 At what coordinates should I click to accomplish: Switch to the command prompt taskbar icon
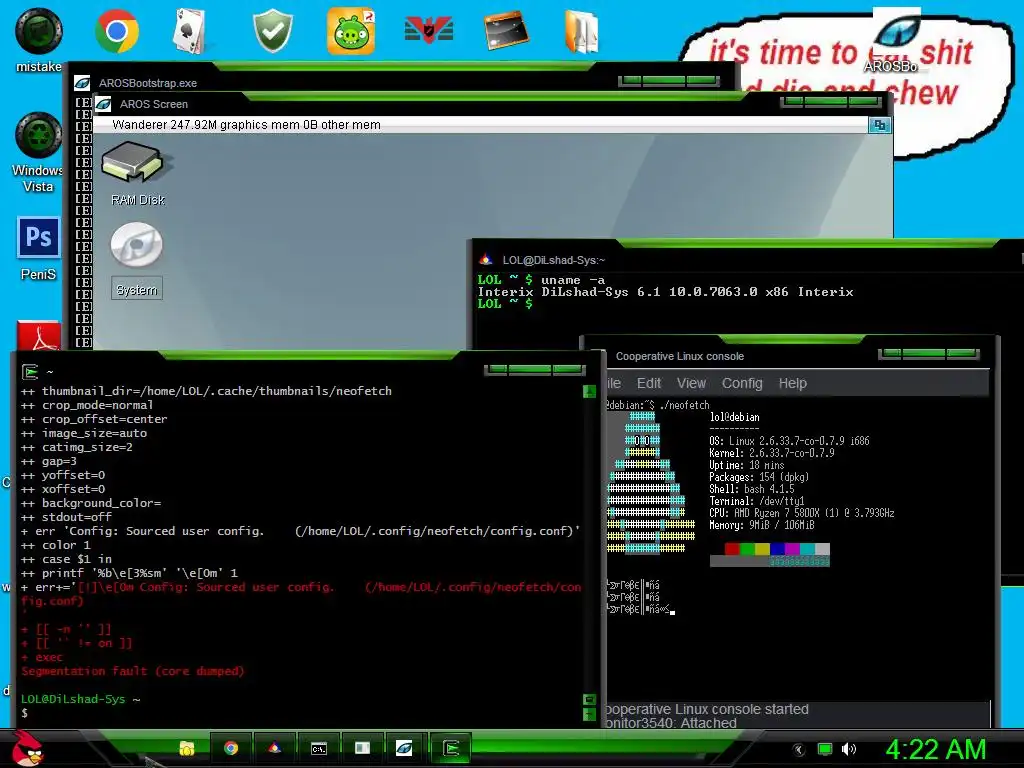point(319,748)
